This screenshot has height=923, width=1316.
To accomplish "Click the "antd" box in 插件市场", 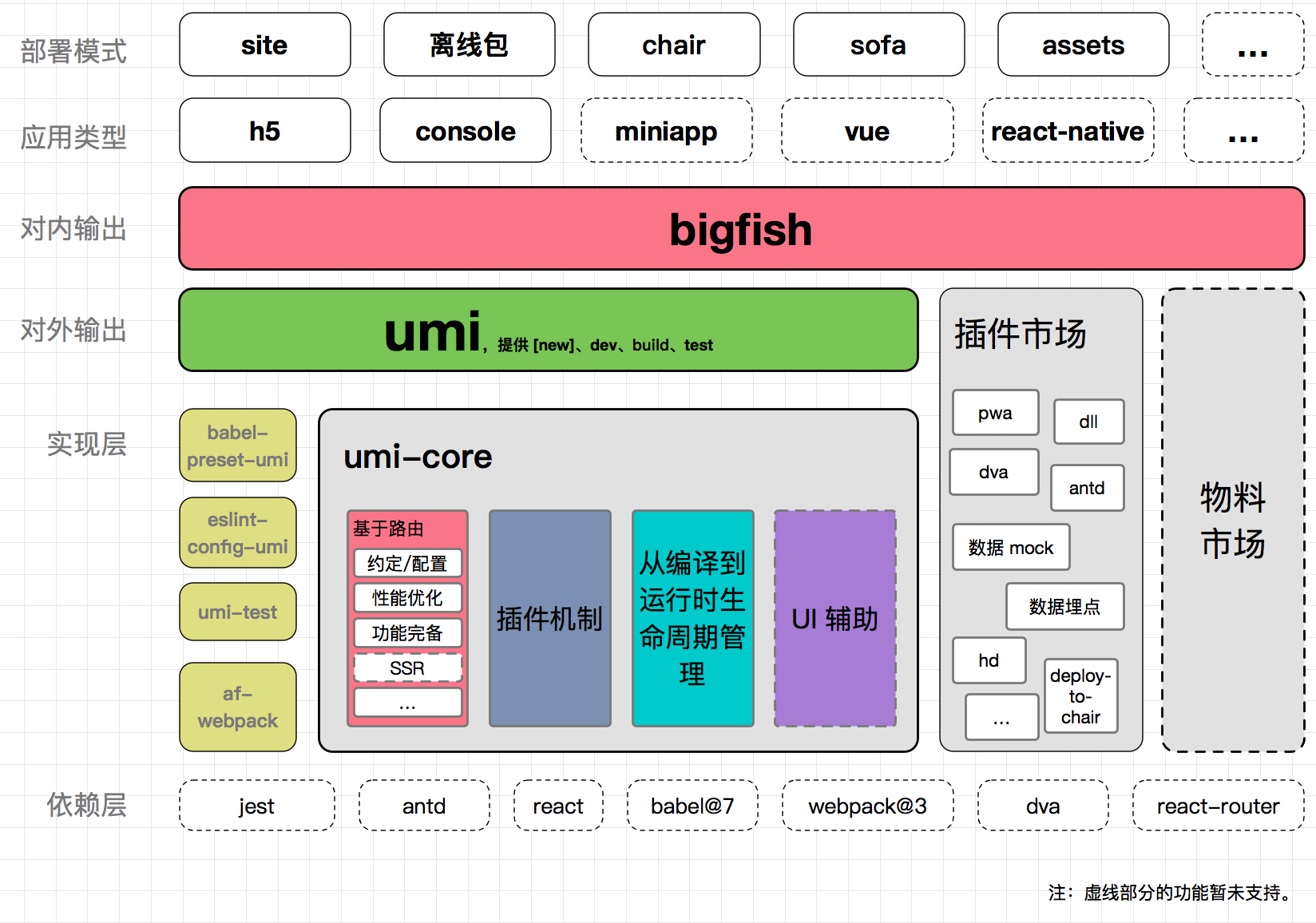I will (1088, 488).
